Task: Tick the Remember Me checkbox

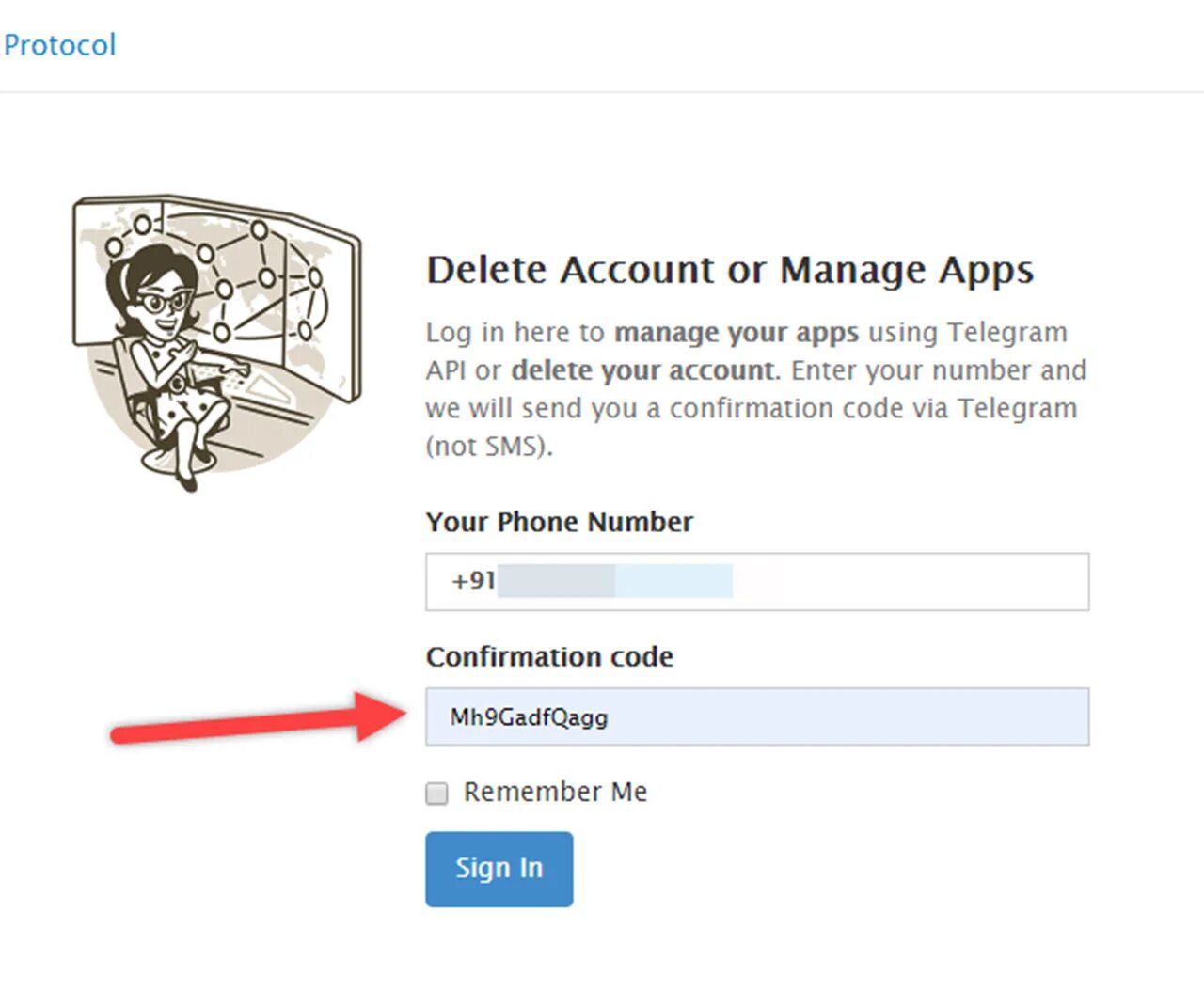Action: [x=436, y=793]
